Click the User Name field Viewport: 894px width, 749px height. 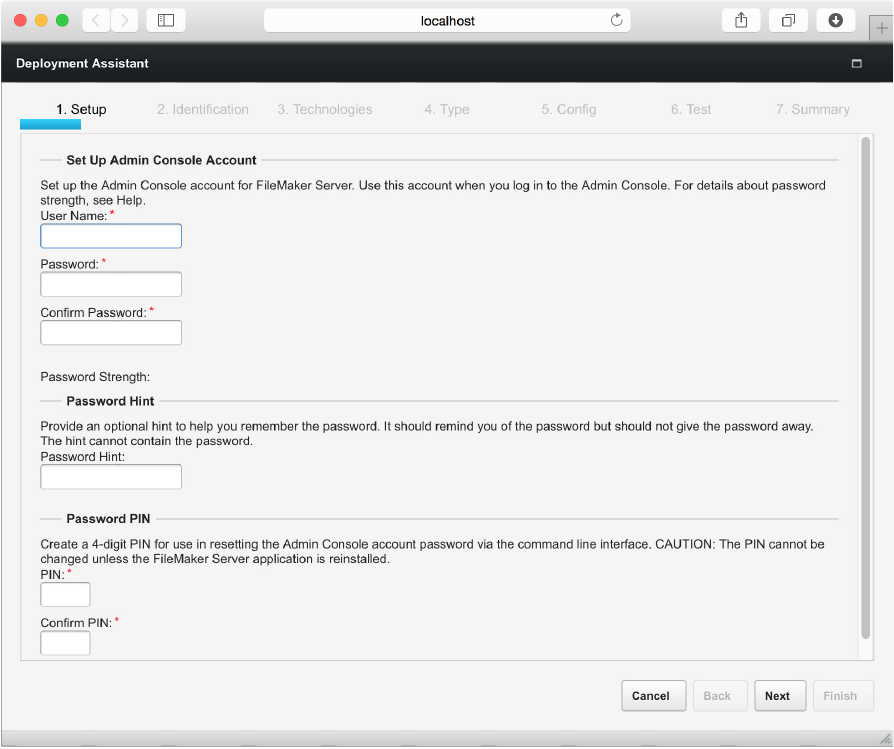click(x=111, y=236)
